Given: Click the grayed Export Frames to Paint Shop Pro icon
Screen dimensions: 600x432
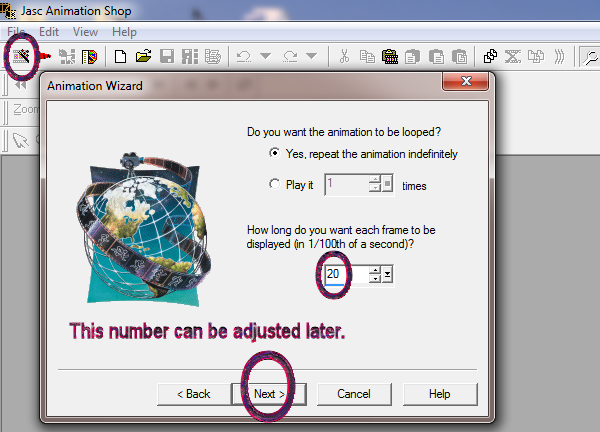Looking at the screenshot, I should [67, 57].
